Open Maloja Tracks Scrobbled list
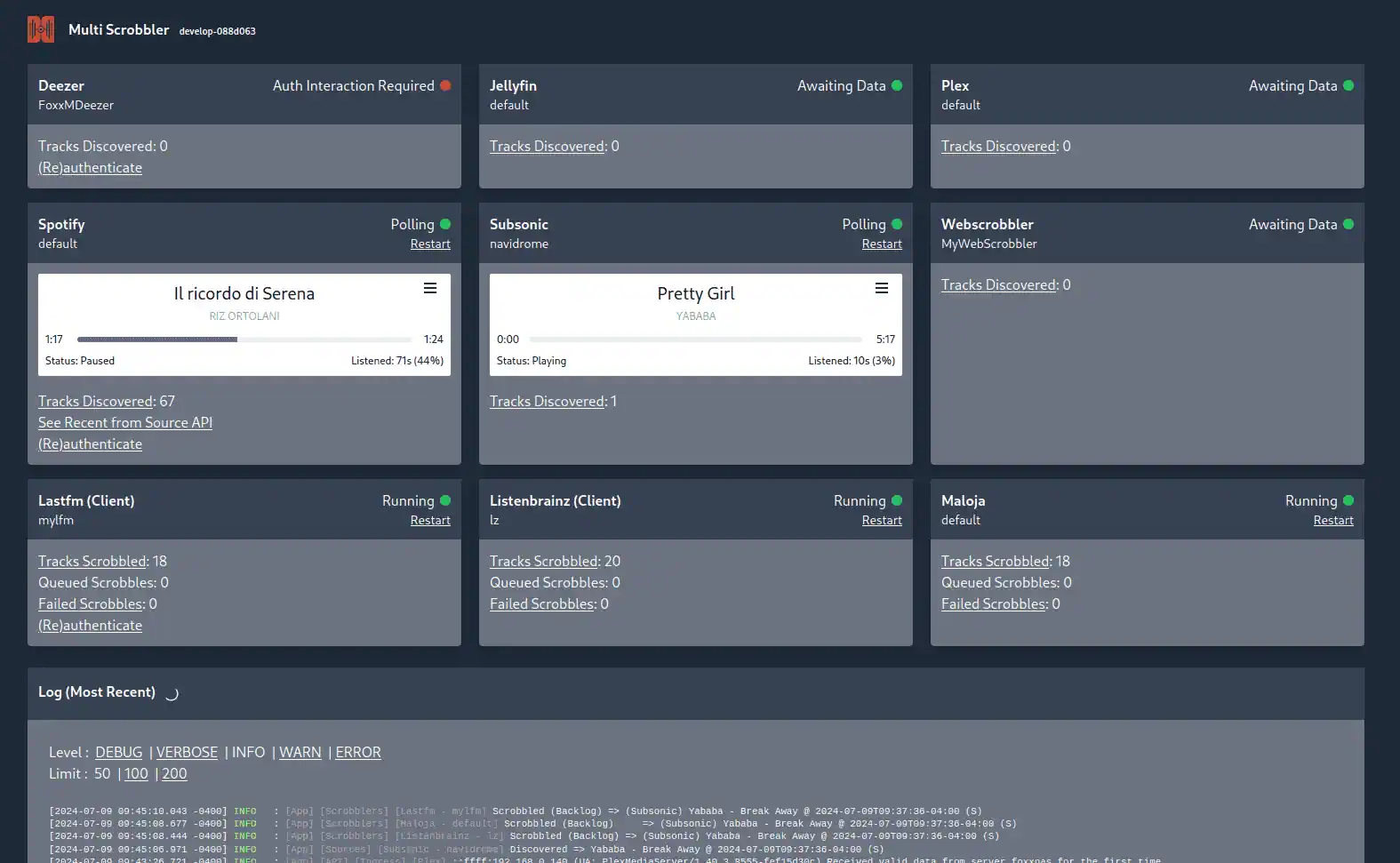The image size is (1400, 863). pos(995,561)
